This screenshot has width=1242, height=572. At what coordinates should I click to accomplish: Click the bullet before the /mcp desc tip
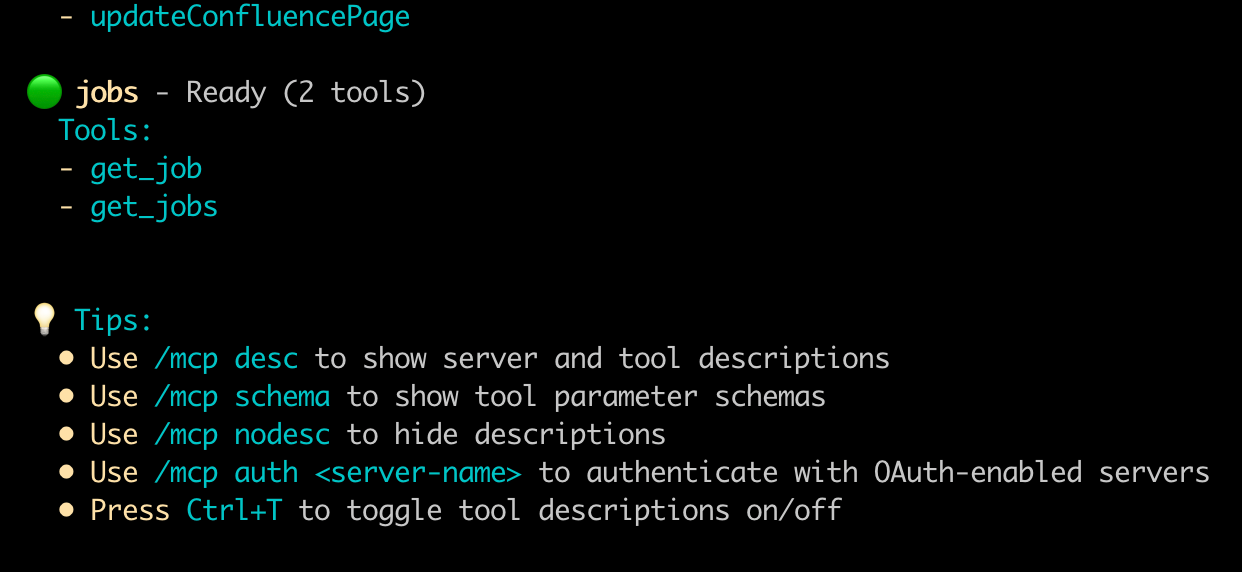tap(67, 358)
